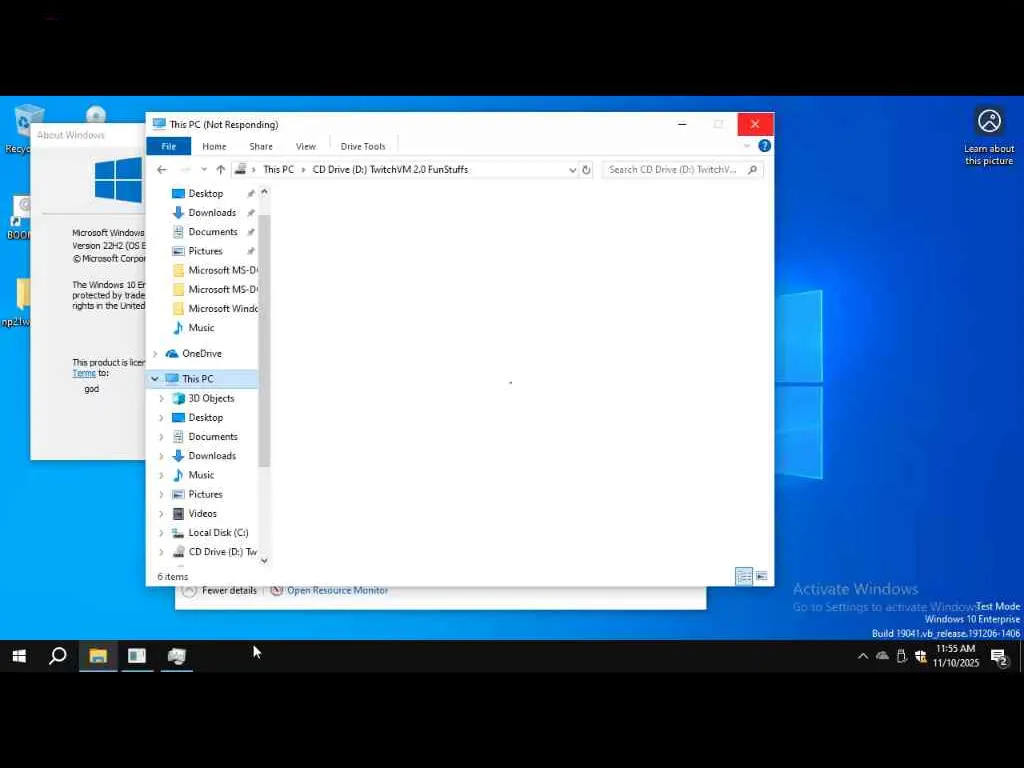Viewport: 1024px width, 768px height.
Task: Click Safely Remove Hardware tray icon
Action: pyautogui.click(x=902, y=656)
